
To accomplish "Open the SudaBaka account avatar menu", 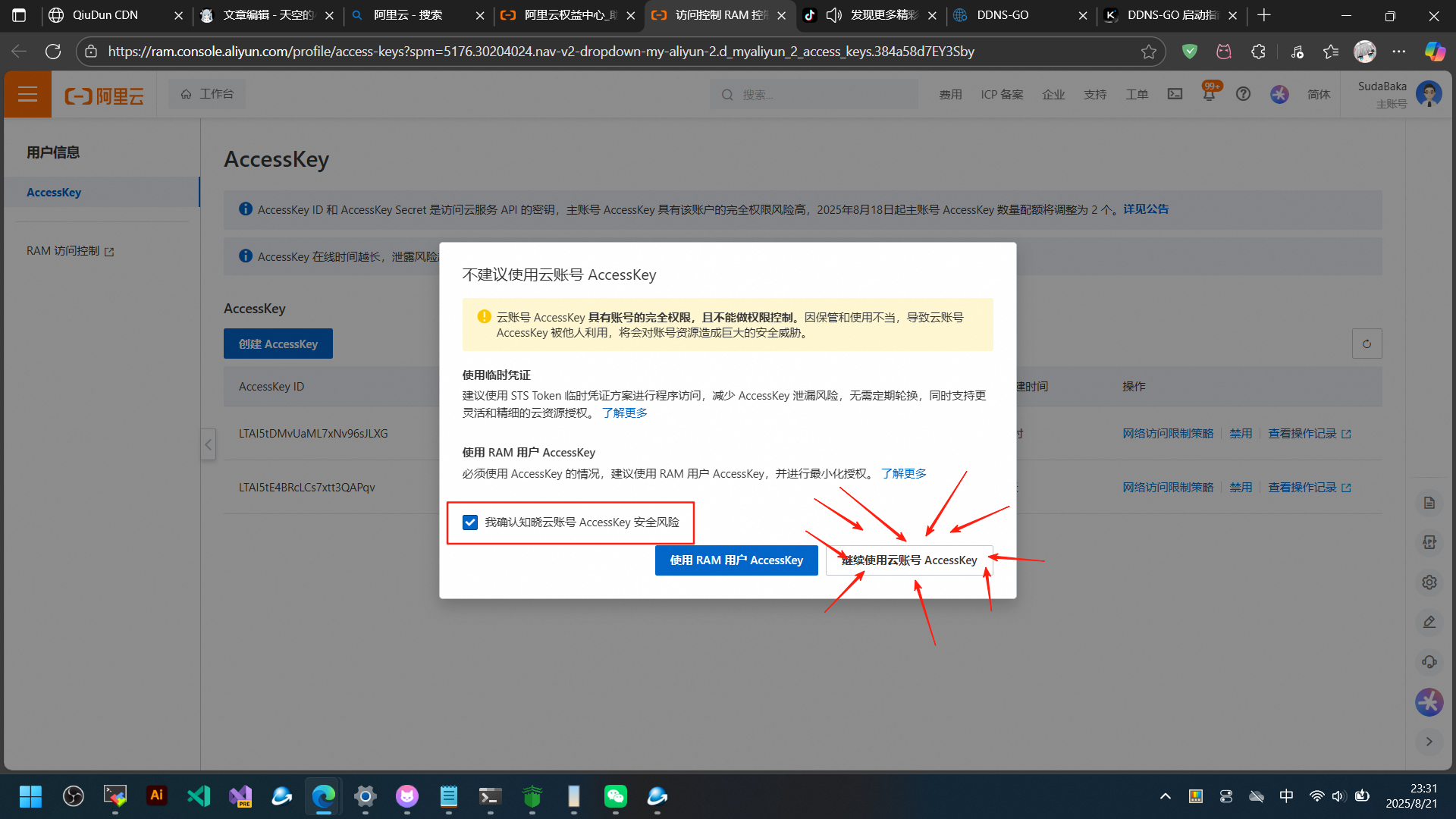I will tap(1429, 94).
